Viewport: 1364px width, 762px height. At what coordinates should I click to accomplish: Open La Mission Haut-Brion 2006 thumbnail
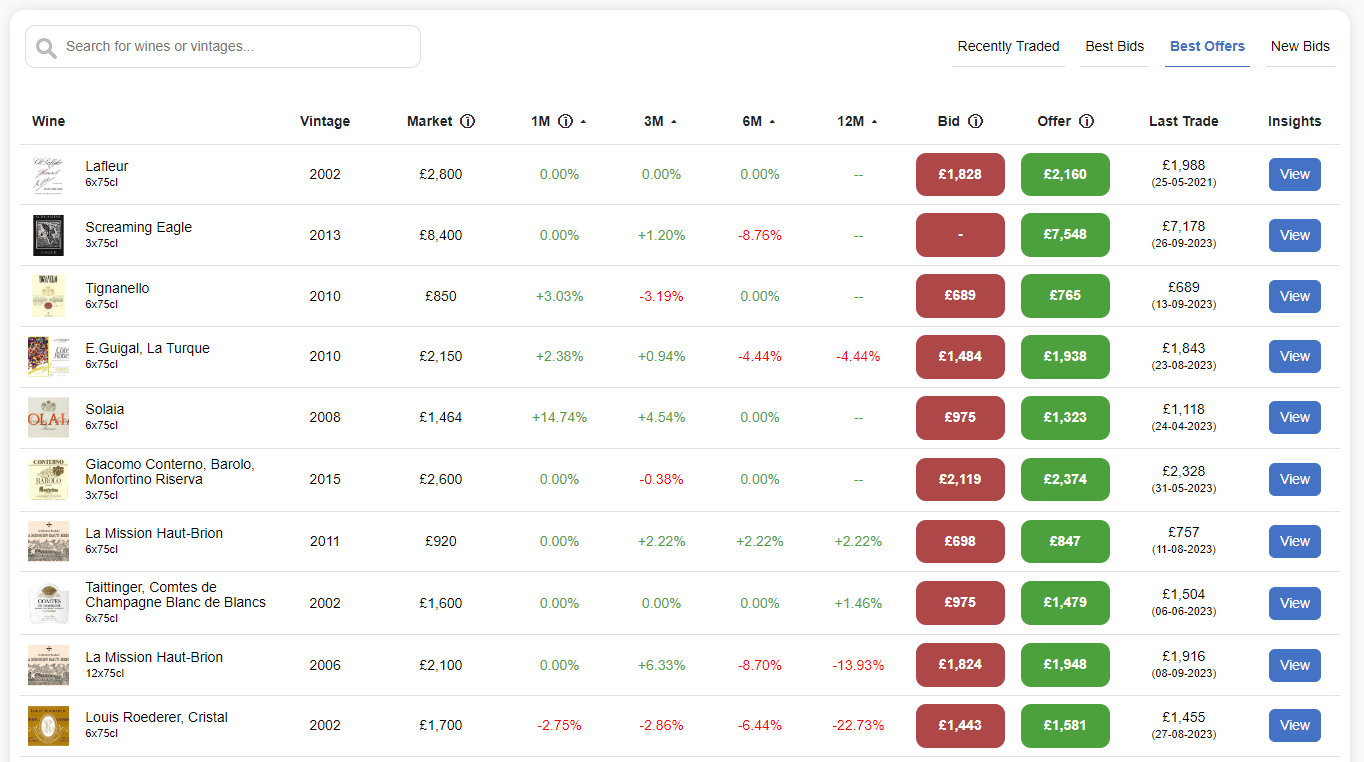pyautogui.click(x=48, y=665)
